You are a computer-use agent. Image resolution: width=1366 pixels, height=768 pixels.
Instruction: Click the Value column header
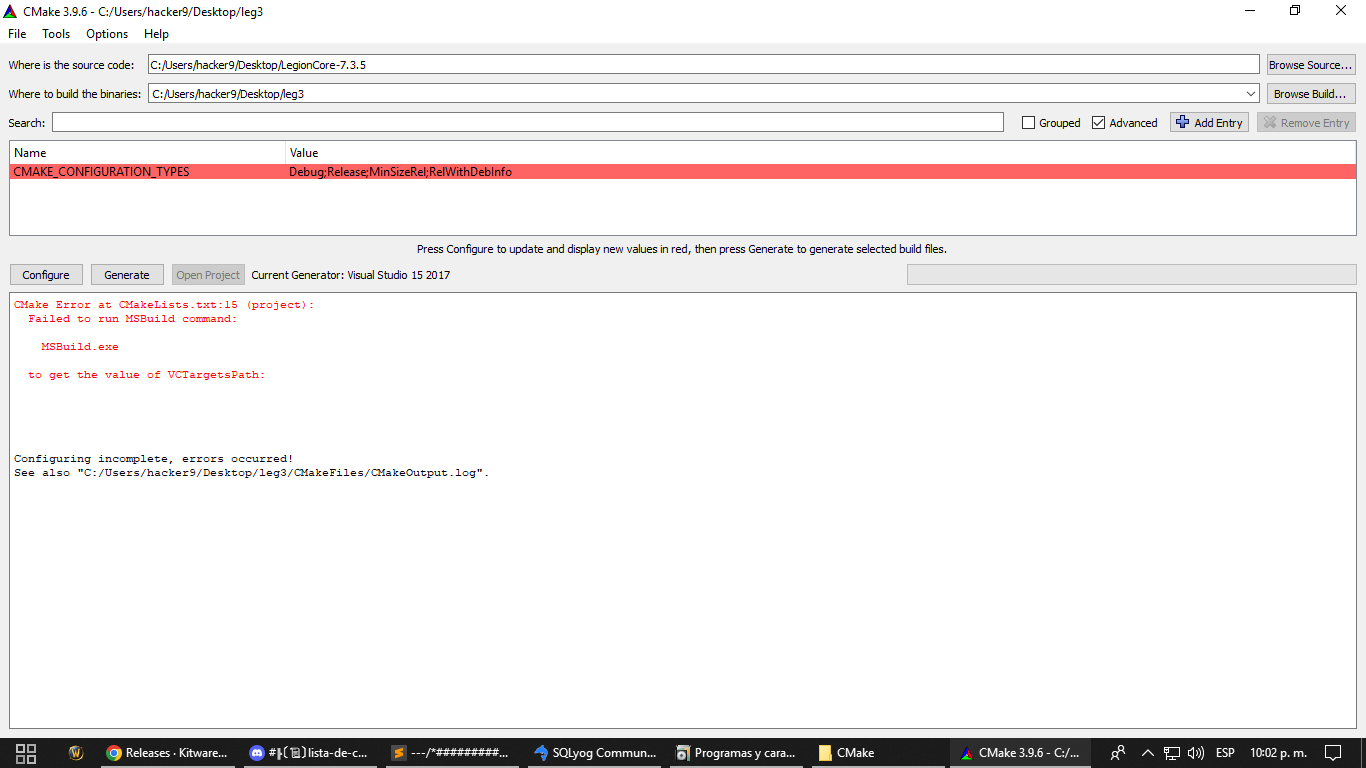click(x=821, y=153)
